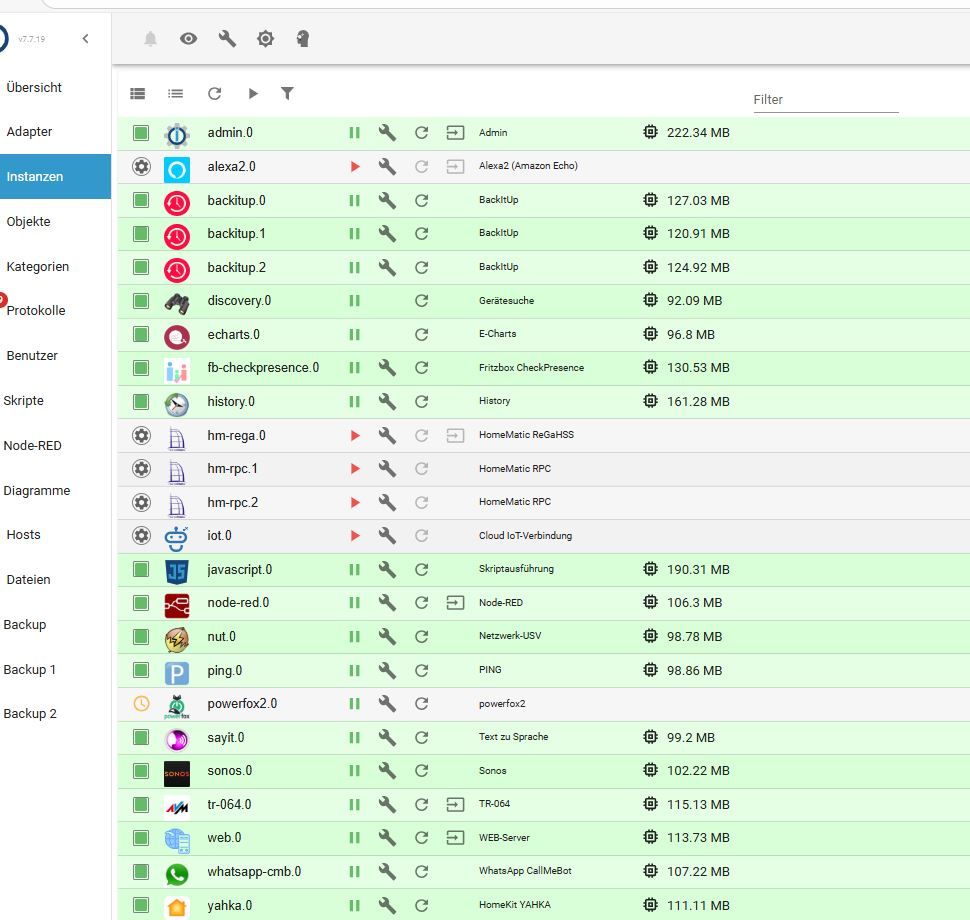The image size is (970, 920).
Task: Open Protokolle in the sidebar
Action: click(x=36, y=311)
